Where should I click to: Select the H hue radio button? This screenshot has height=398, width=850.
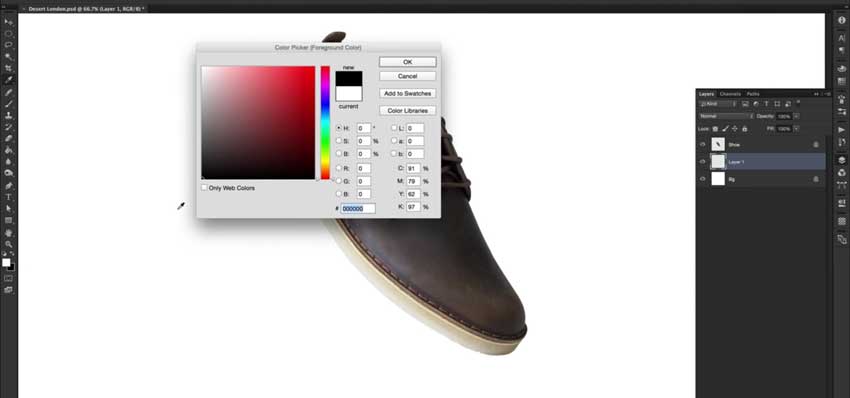[x=339, y=128]
